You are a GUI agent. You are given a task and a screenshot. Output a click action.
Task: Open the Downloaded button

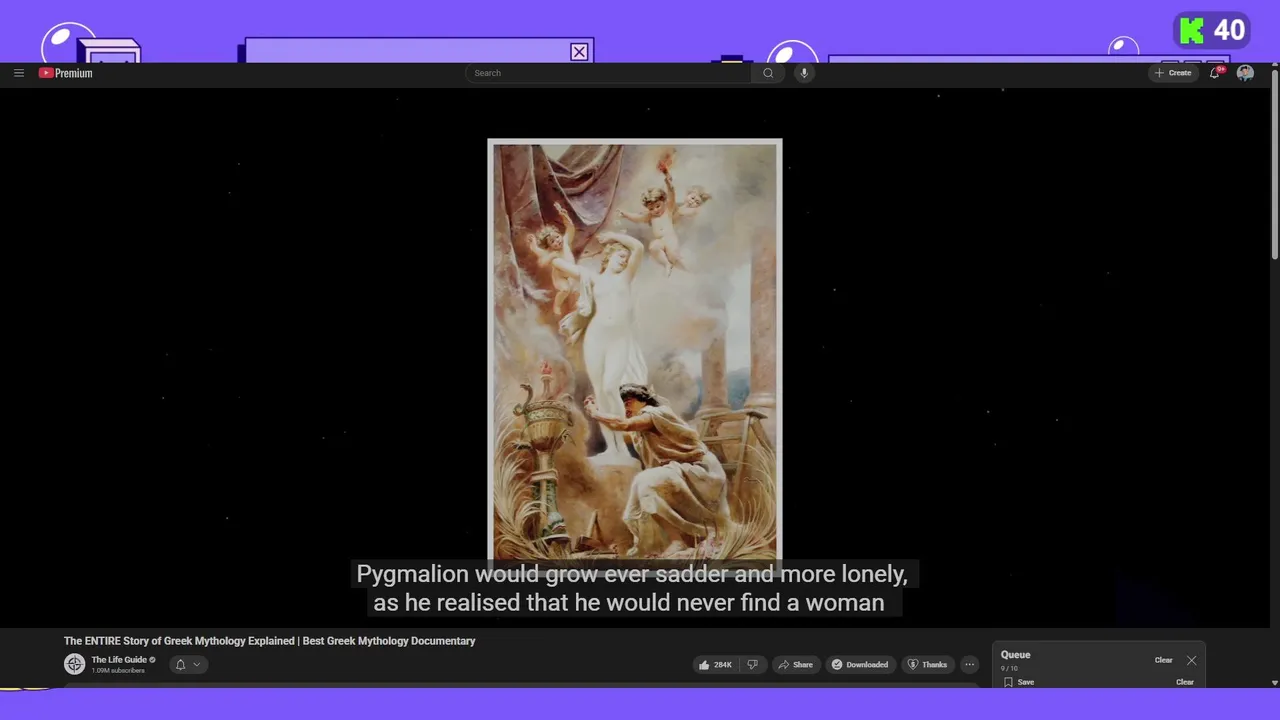pos(860,664)
